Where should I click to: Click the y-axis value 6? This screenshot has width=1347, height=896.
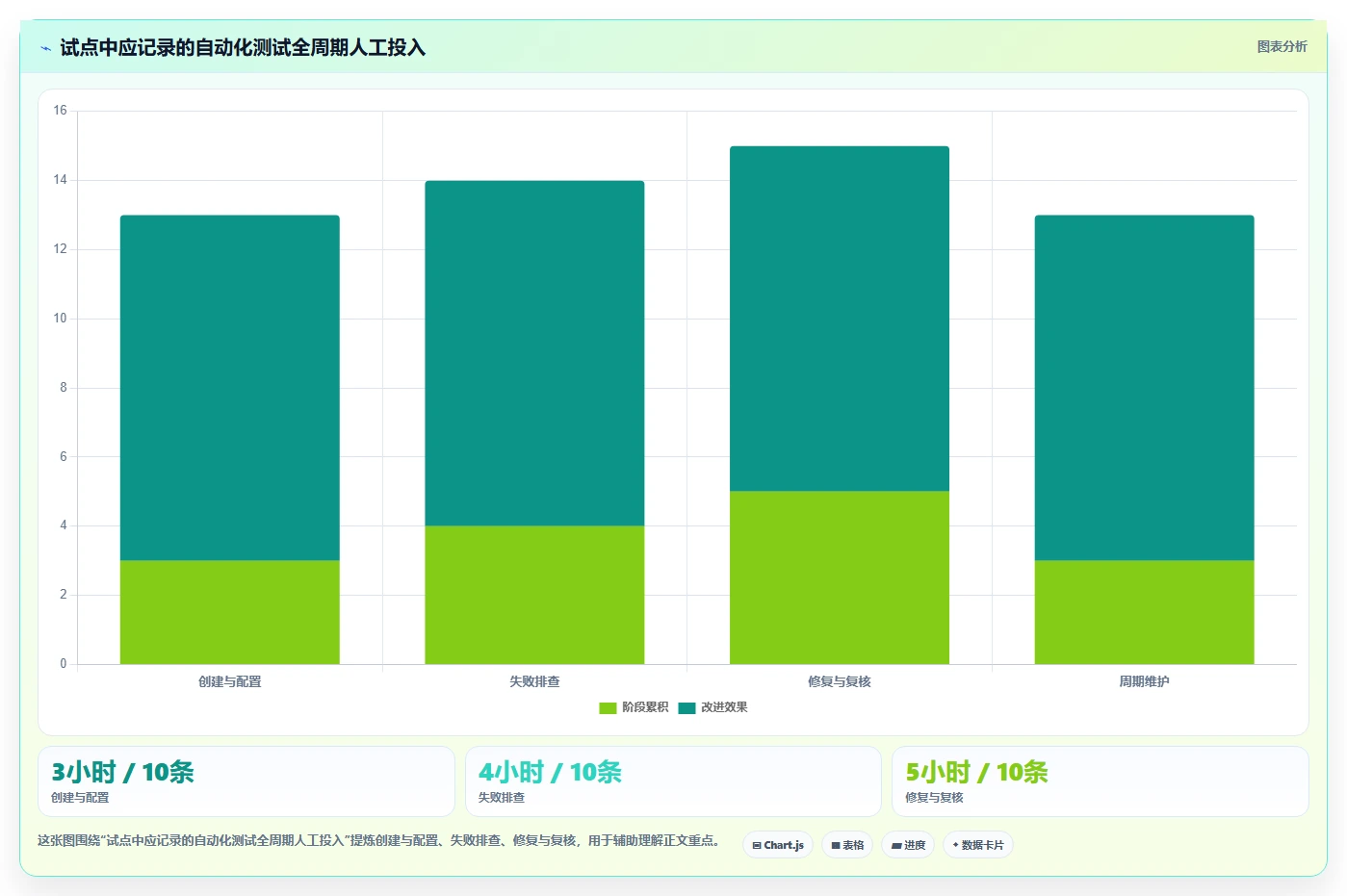tap(64, 457)
